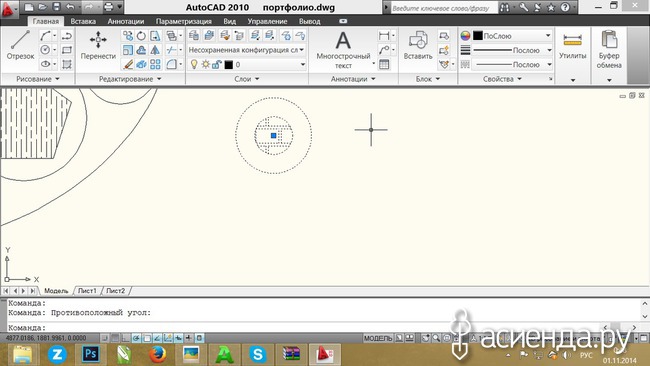The image size is (650, 366).
Task: Pick the erase tool
Action: (128, 64)
